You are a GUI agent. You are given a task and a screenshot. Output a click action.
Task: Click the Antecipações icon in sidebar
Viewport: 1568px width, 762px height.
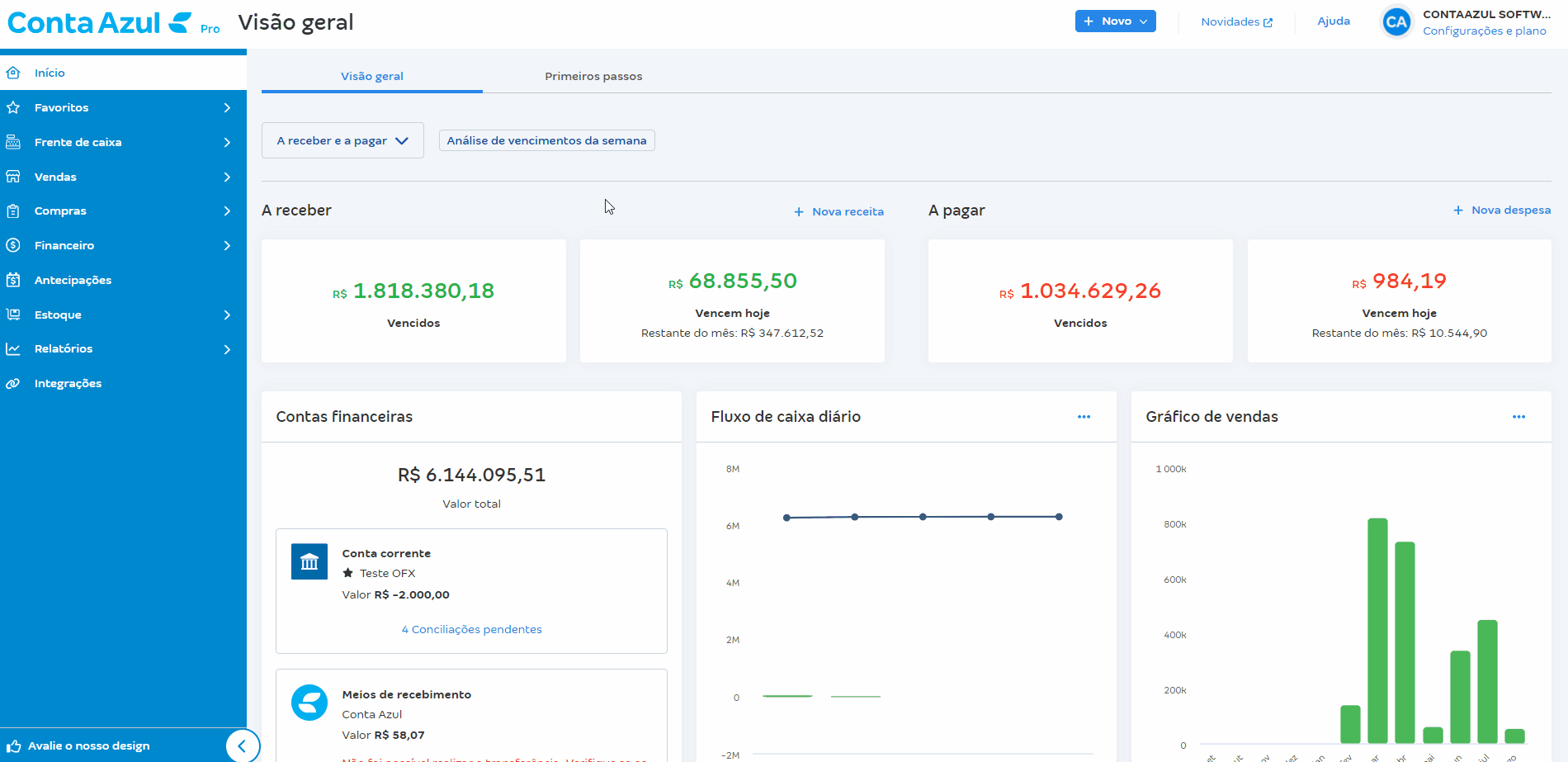(13, 280)
